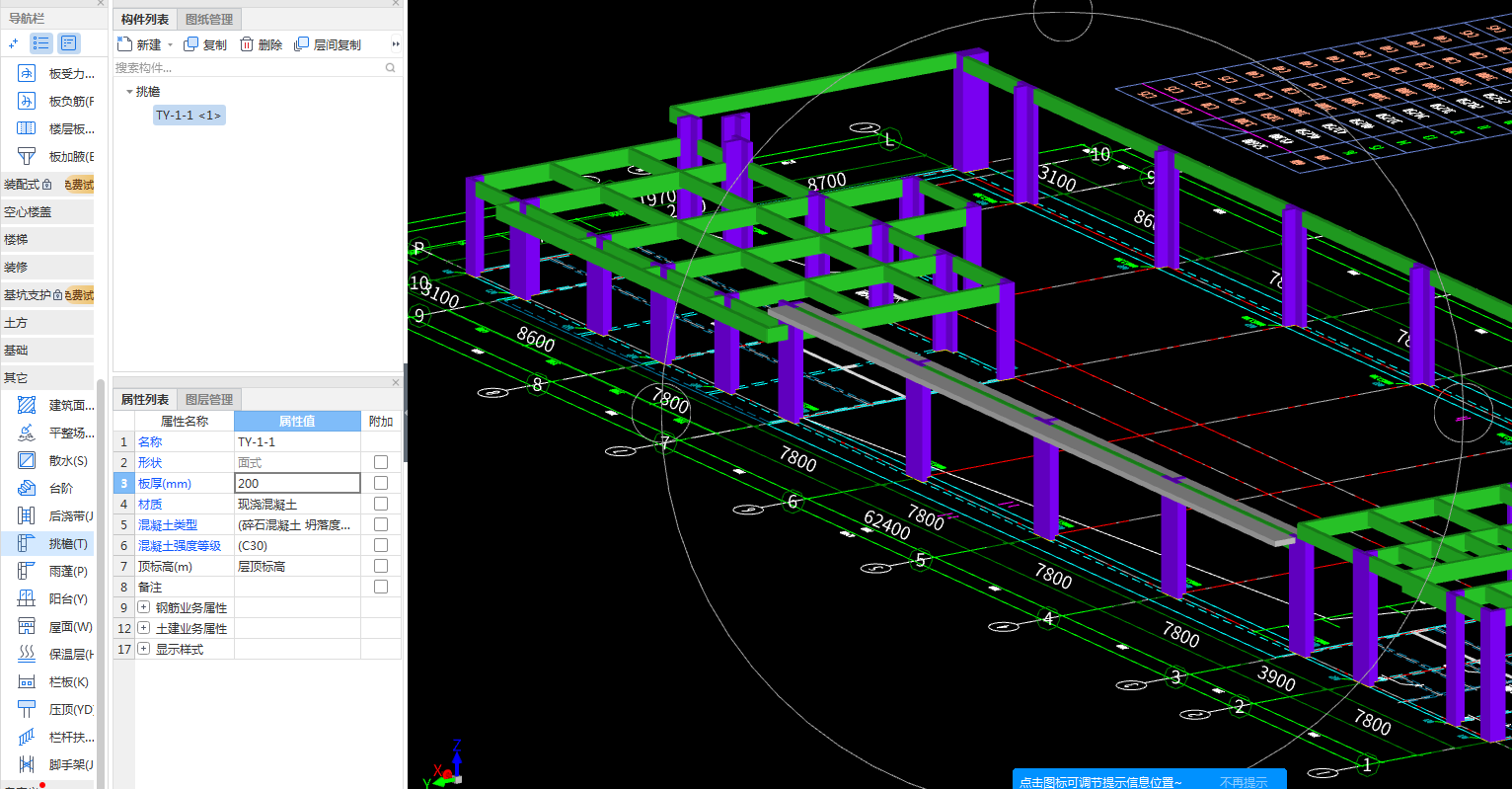1512x789 pixels.
Task: Tick the 附加 checkbox for 板厚(mm) row
Action: [x=381, y=483]
